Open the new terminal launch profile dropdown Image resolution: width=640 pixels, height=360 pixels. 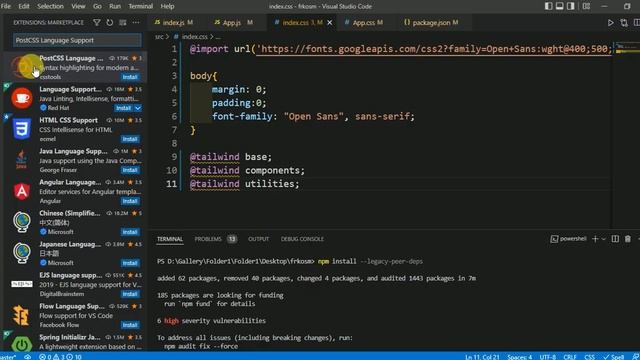click(x=603, y=239)
